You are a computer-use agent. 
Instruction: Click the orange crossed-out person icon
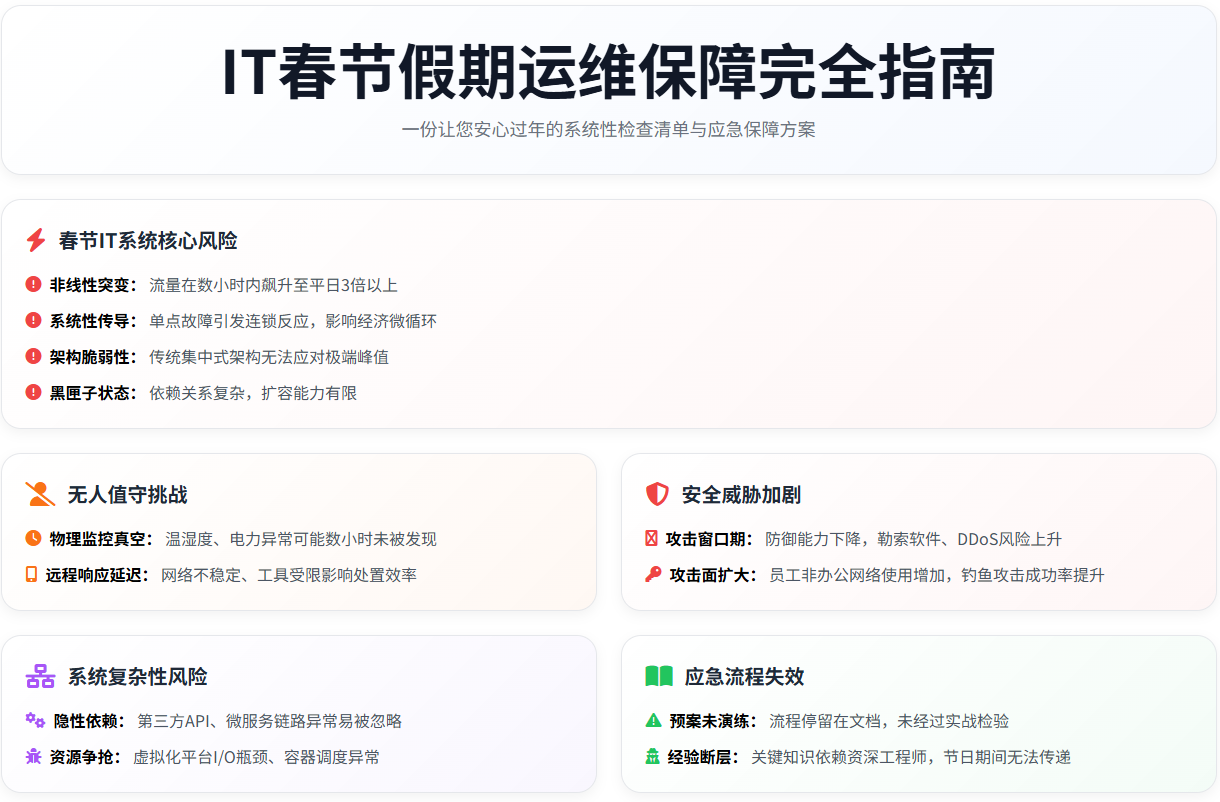pos(40,495)
